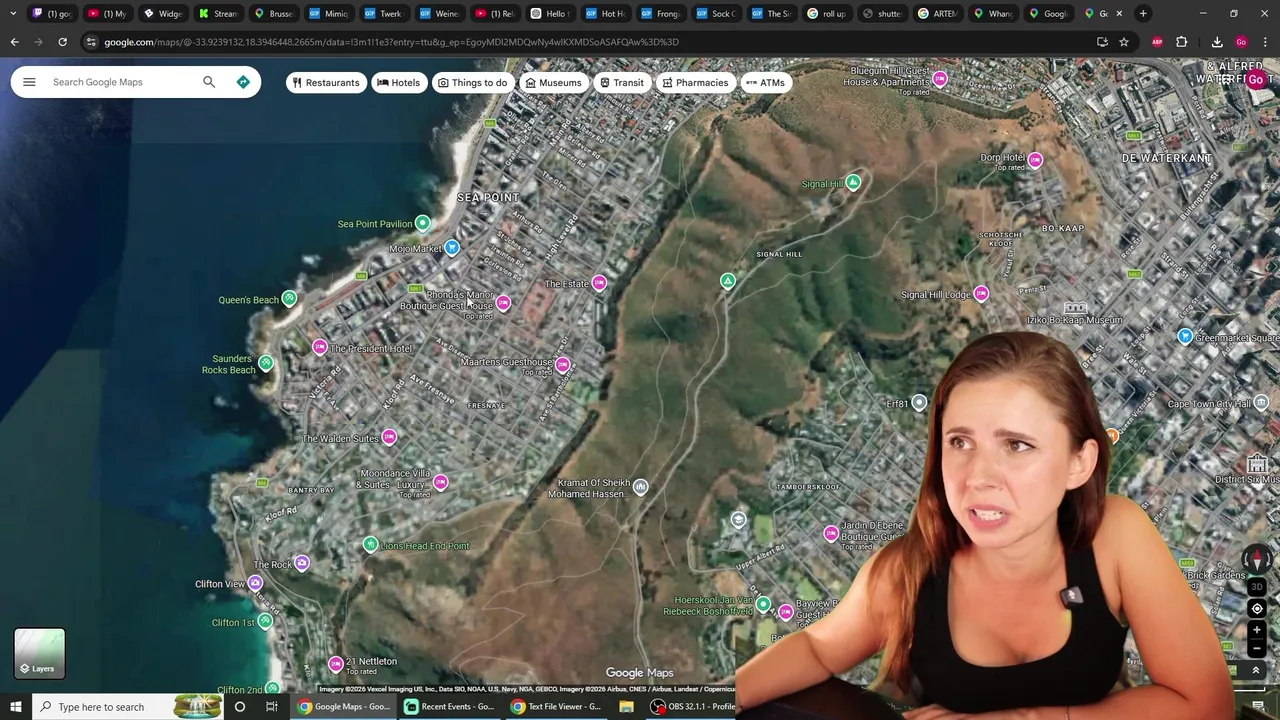Click the SEA POINT neighborhood label
The width and height of the screenshot is (1280, 720).
[488, 198]
